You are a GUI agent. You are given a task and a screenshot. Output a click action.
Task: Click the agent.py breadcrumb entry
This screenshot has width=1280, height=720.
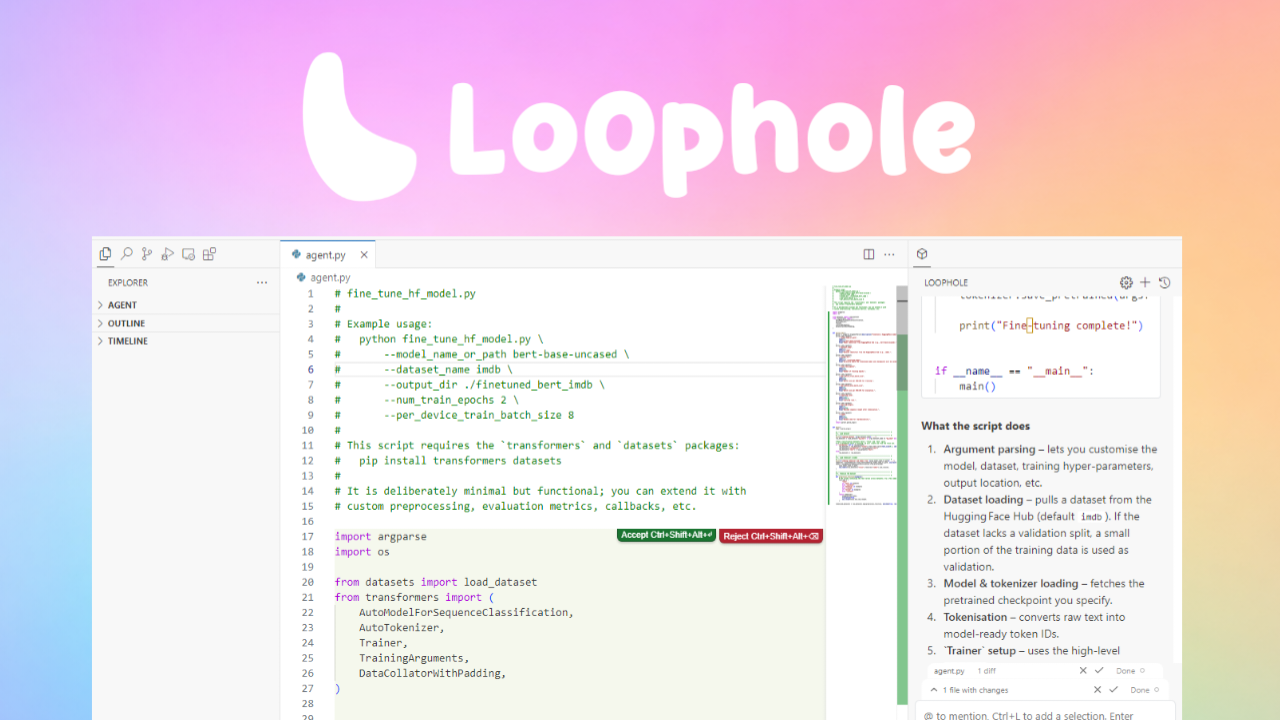324,277
